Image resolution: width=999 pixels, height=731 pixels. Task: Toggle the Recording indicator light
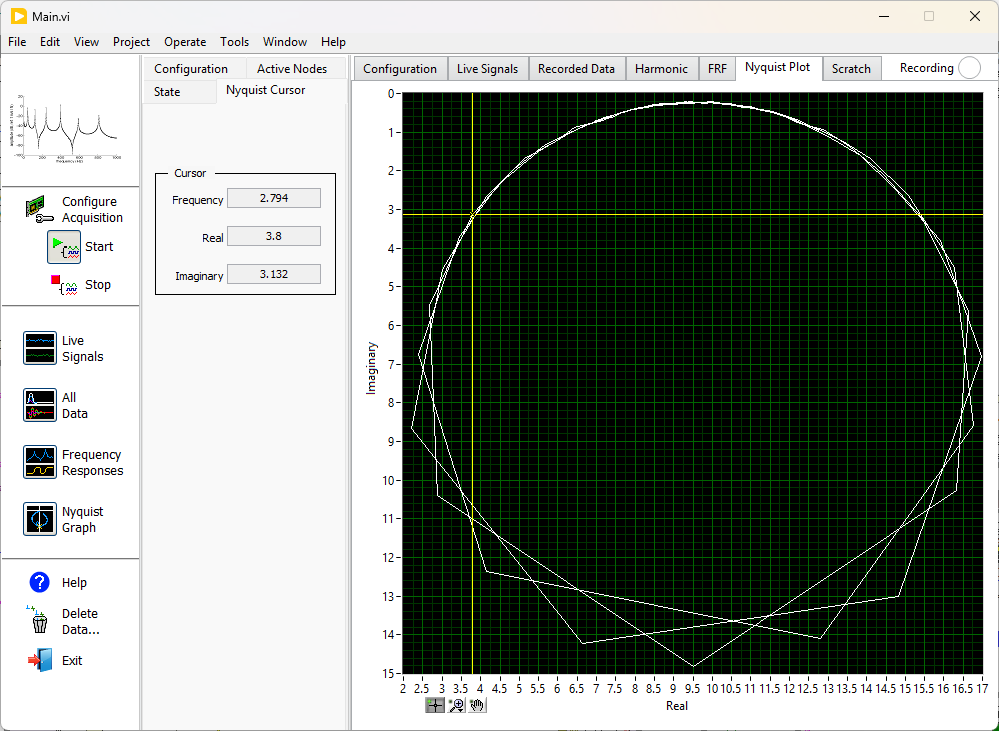point(969,68)
